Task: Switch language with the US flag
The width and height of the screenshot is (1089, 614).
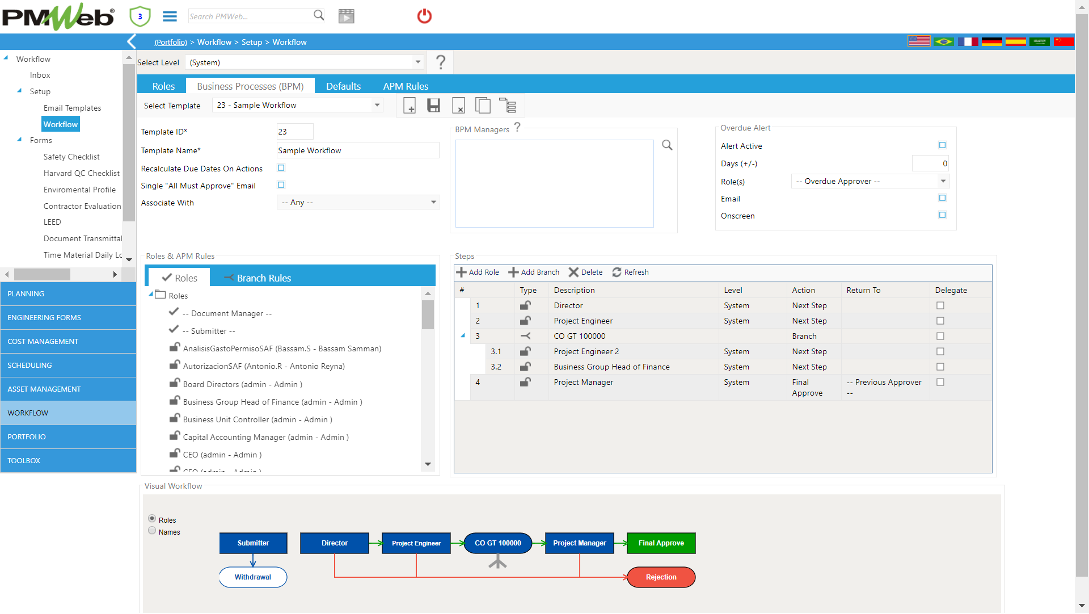Action: (919, 42)
